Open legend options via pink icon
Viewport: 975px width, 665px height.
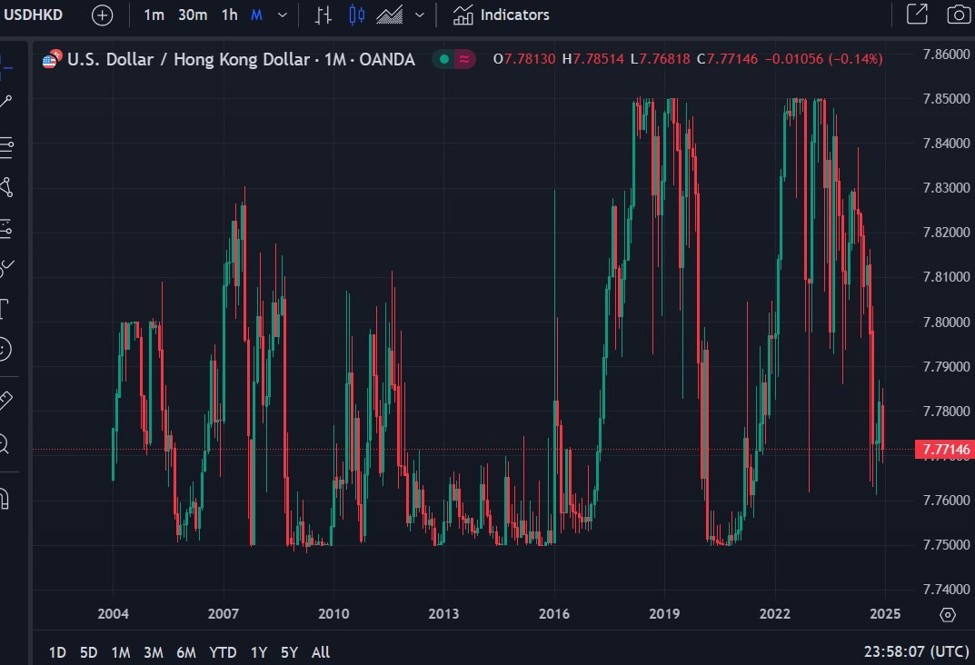point(461,59)
